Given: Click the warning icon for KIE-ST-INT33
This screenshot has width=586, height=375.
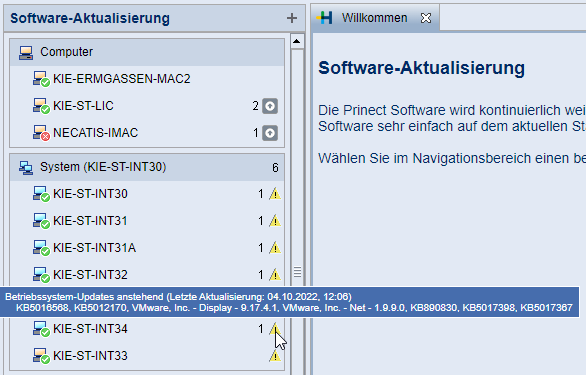Looking at the screenshot, I should point(275,356).
